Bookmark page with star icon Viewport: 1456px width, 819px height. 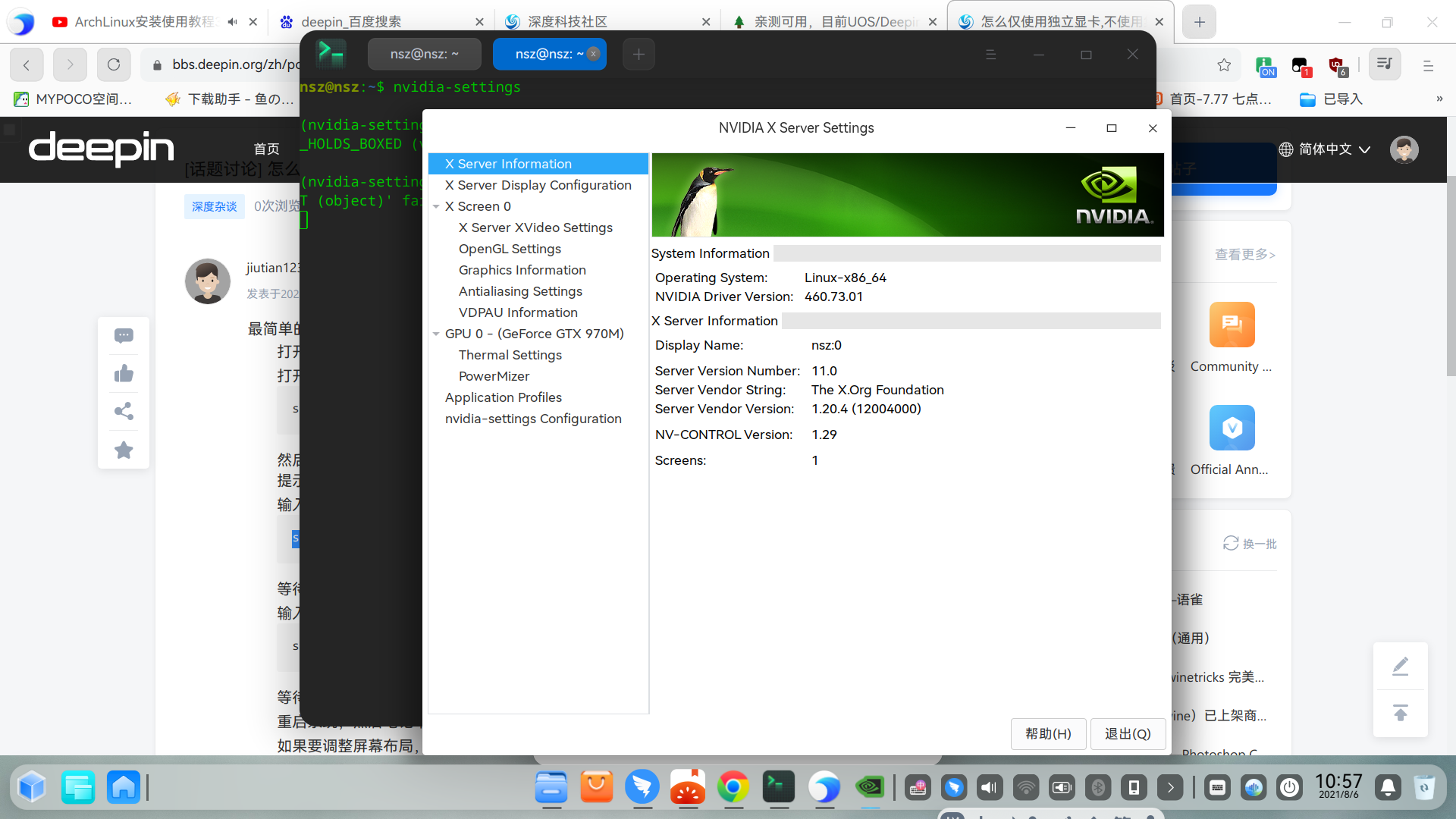tap(1224, 64)
